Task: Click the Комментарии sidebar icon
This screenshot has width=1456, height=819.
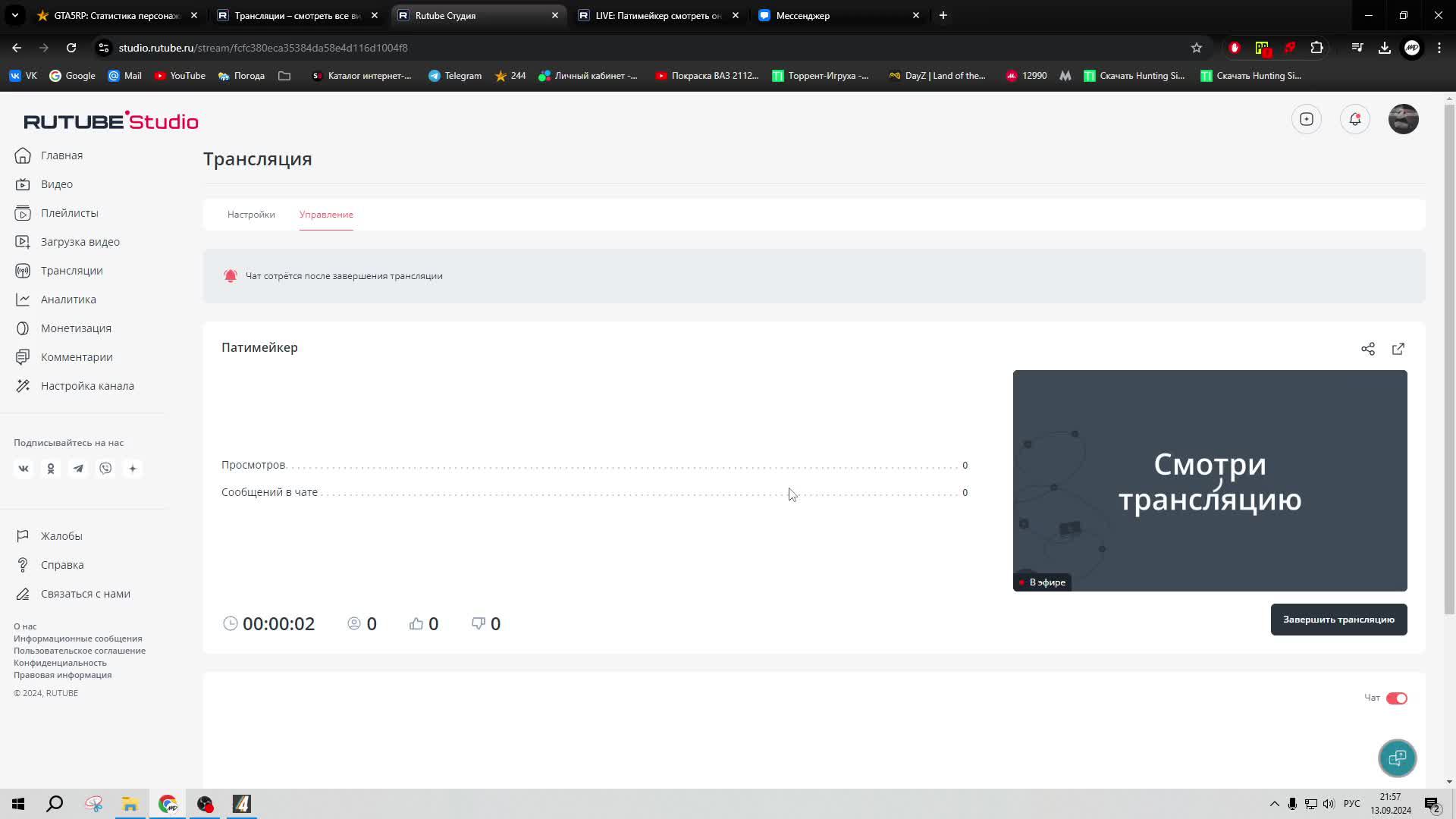Action: 22,357
